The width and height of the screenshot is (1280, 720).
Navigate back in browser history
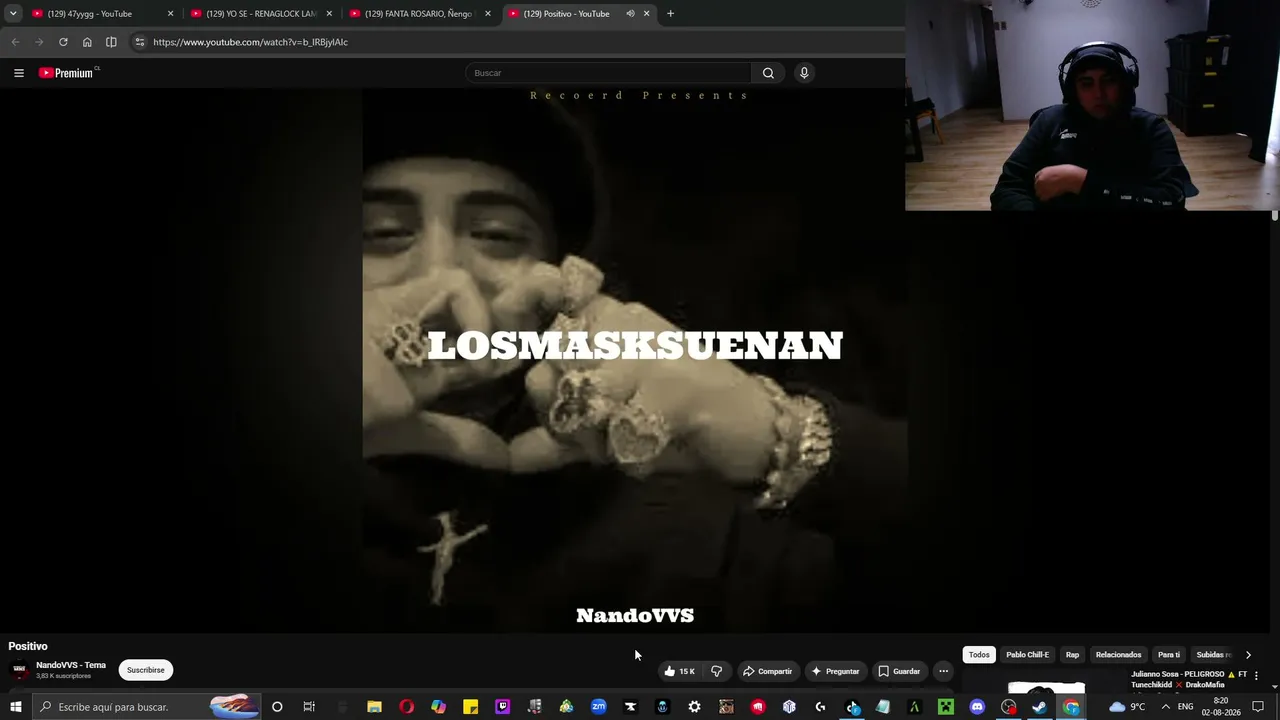15,42
